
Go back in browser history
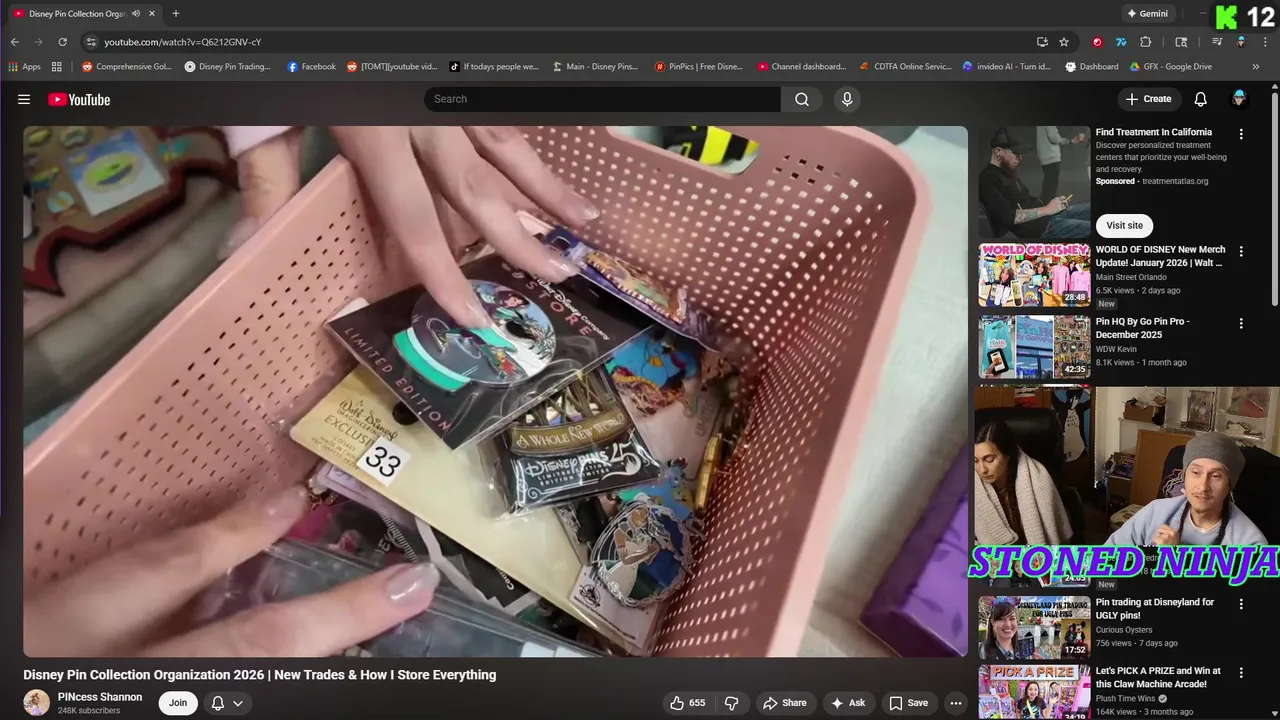click(14, 42)
